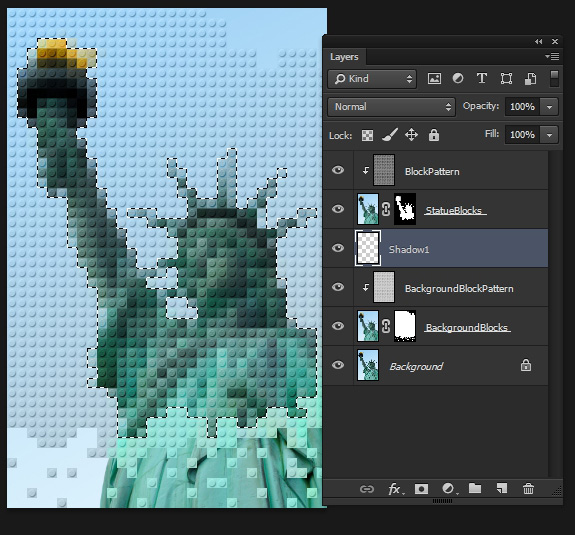Screen dimensions: 575x535
Task: Select the Background layer name
Action: pyautogui.click(x=416, y=367)
